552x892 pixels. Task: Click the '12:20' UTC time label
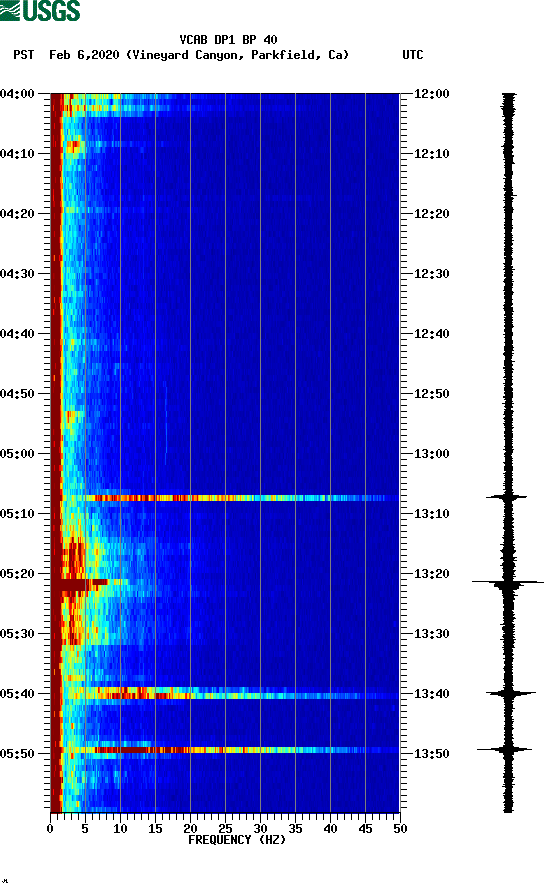[431, 214]
